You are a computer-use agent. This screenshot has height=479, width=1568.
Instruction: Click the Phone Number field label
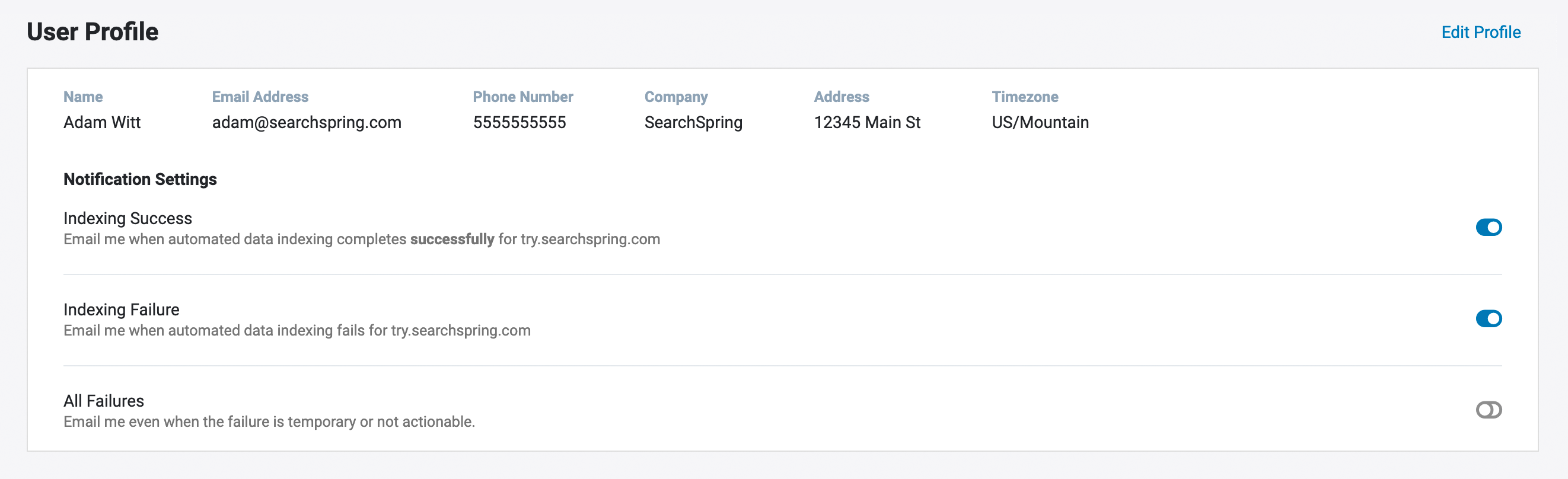(523, 97)
